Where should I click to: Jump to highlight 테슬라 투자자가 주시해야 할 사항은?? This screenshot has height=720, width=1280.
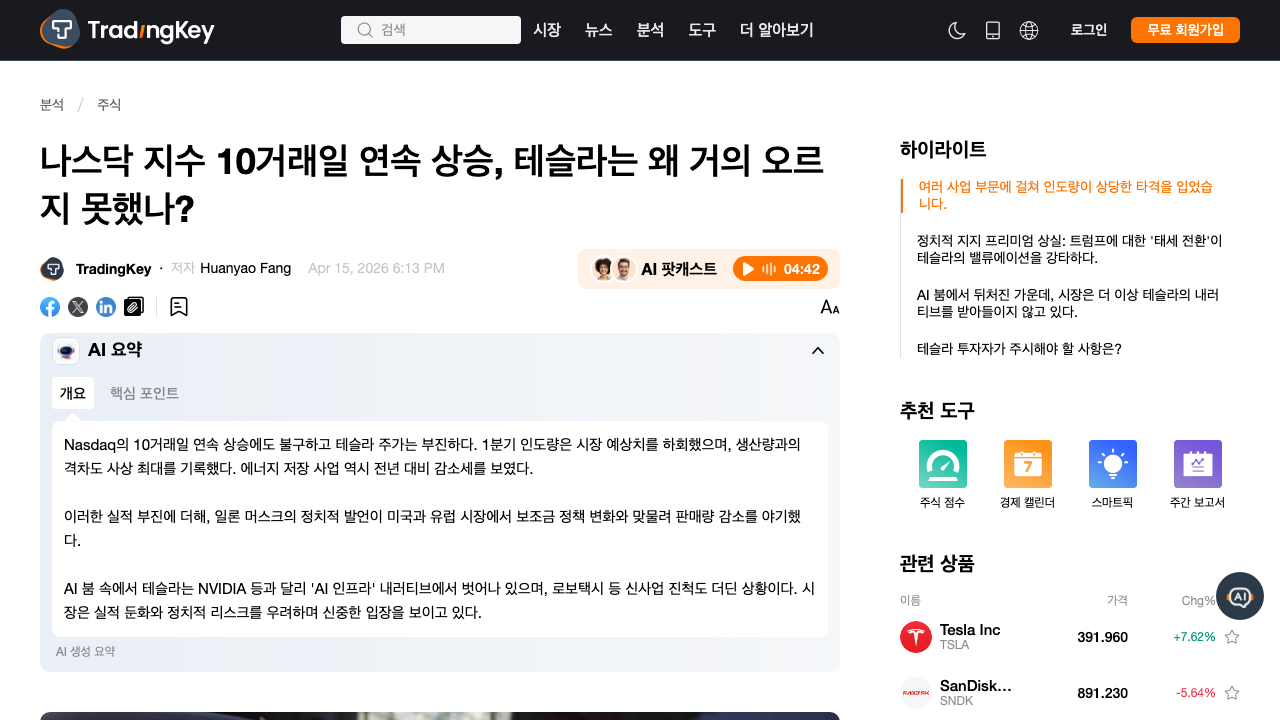click(1019, 349)
